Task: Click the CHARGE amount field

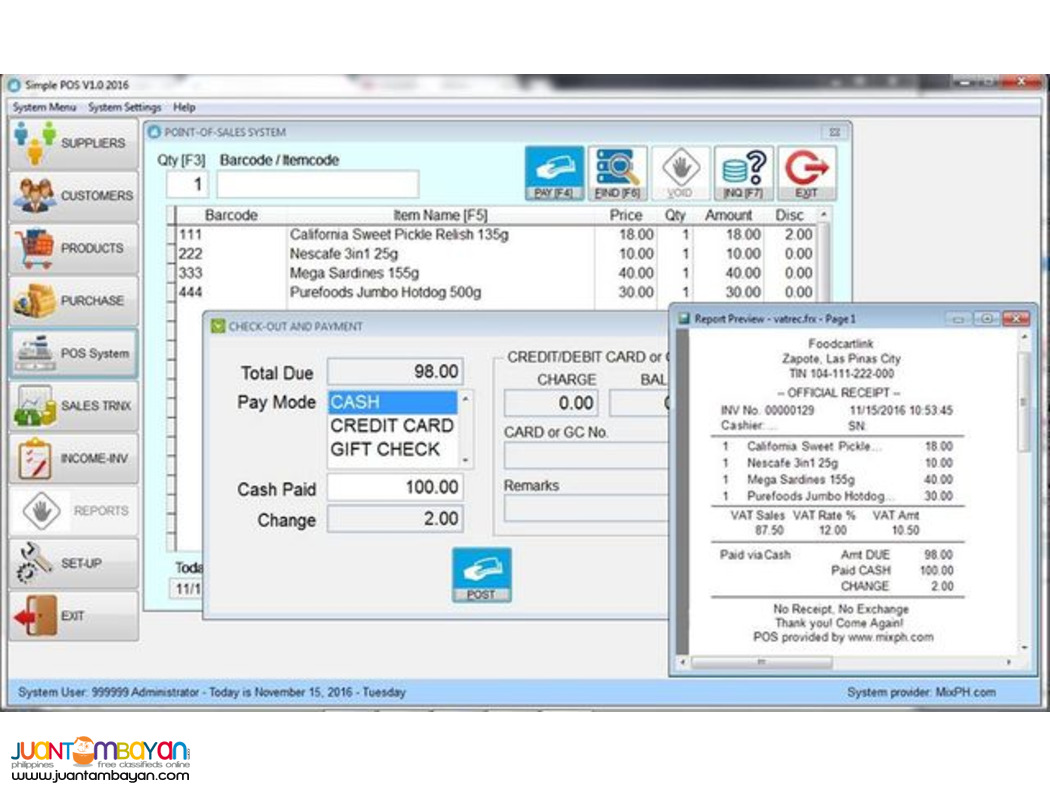Action: coord(550,403)
